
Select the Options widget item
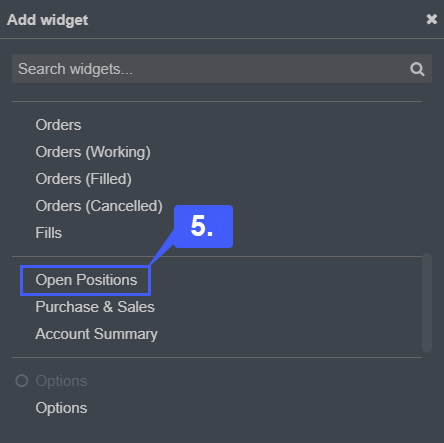[61, 408]
